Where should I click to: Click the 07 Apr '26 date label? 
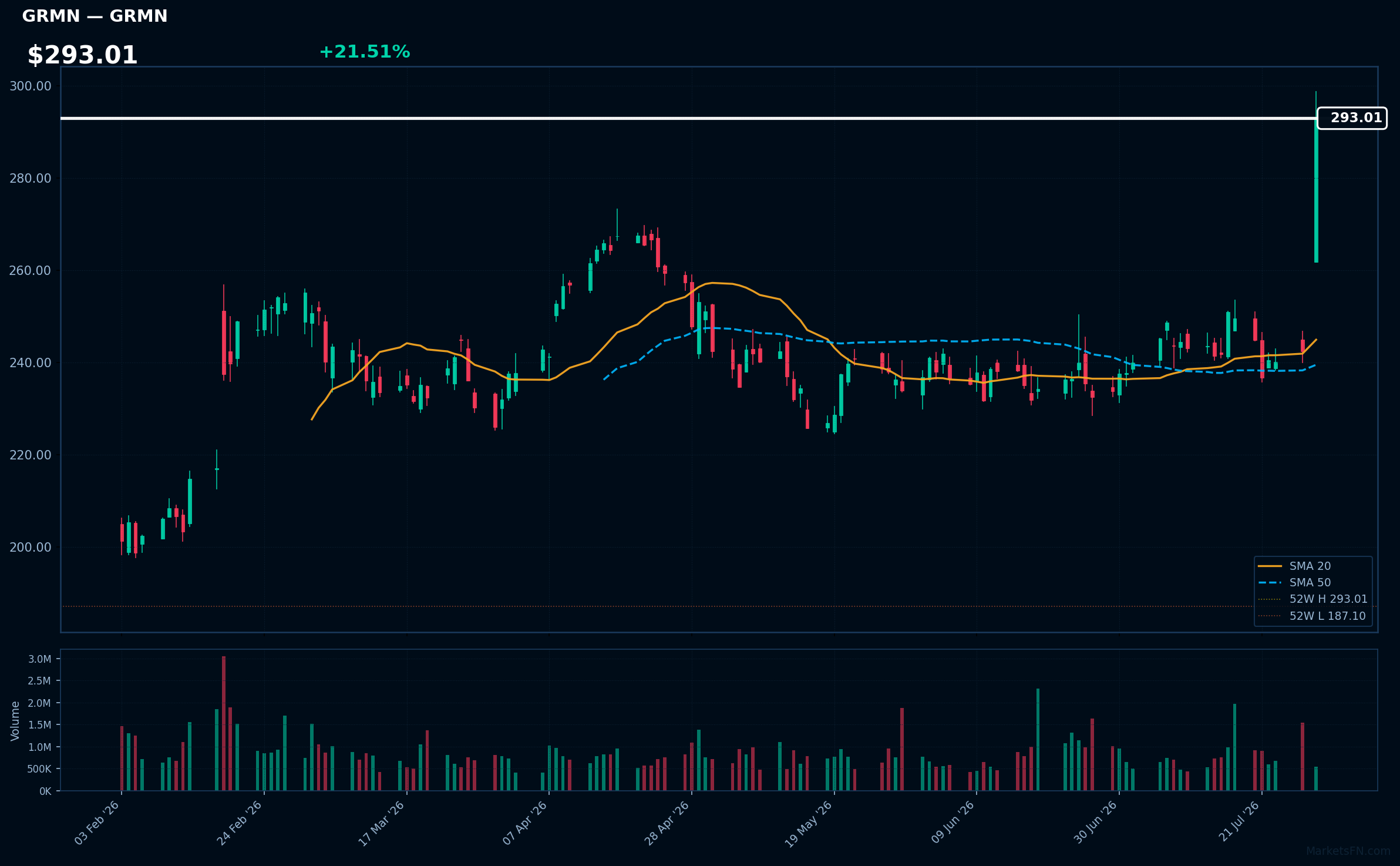click(x=524, y=823)
